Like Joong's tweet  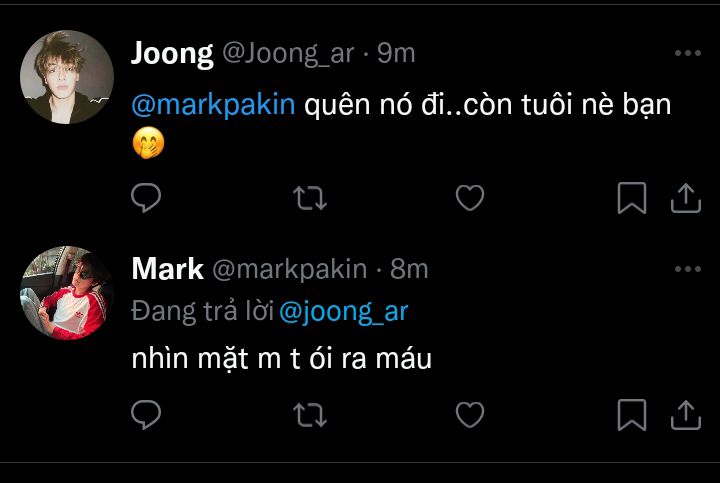470,199
